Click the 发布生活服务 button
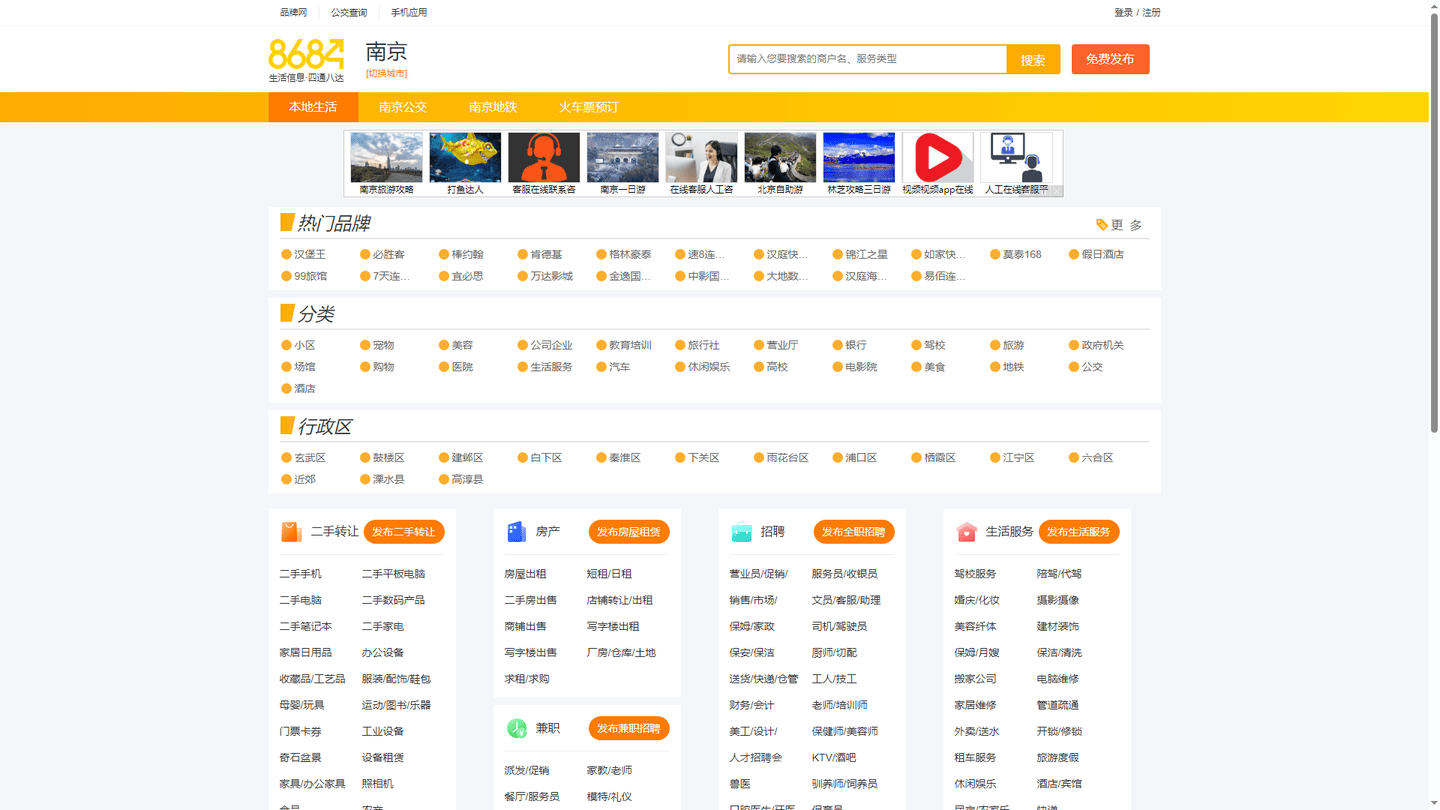The width and height of the screenshot is (1440, 810). [1079, 532]
